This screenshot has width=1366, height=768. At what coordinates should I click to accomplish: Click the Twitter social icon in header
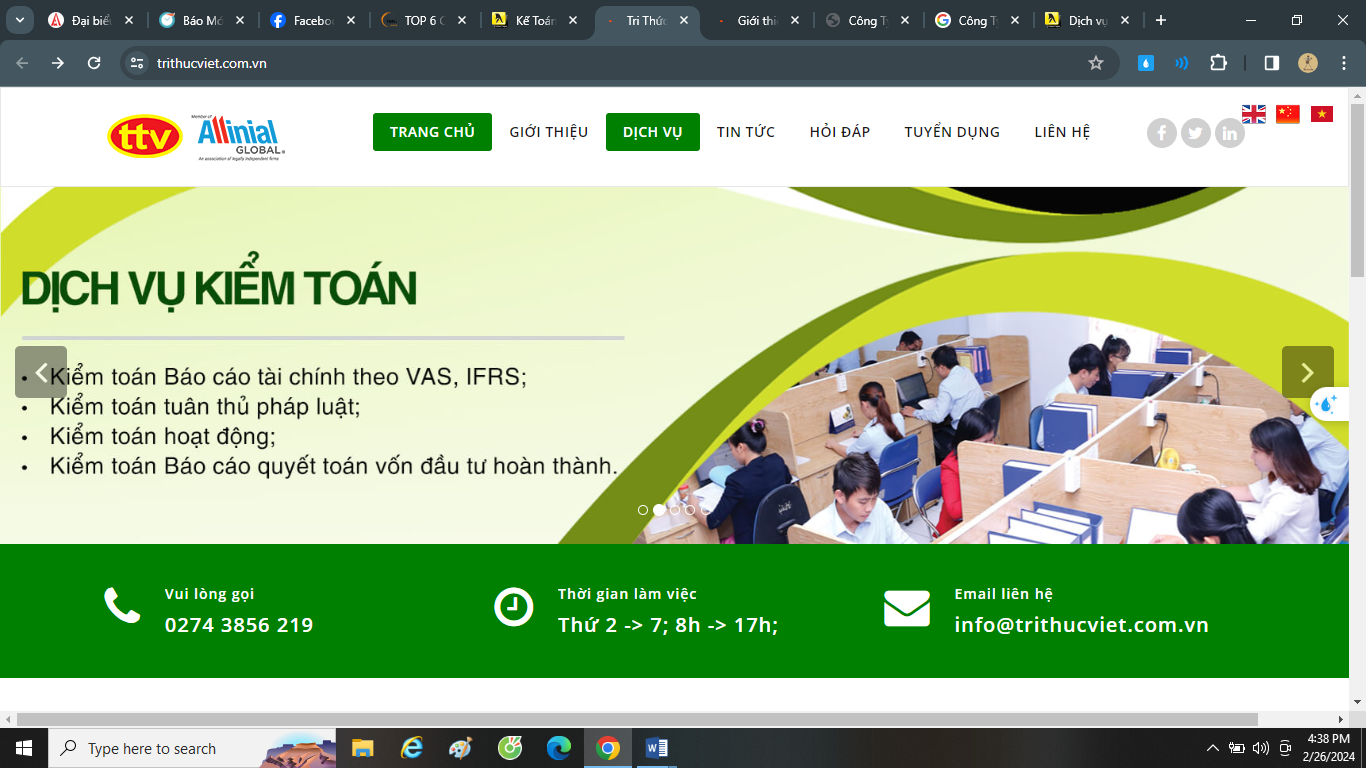[x=1196, y=133]
